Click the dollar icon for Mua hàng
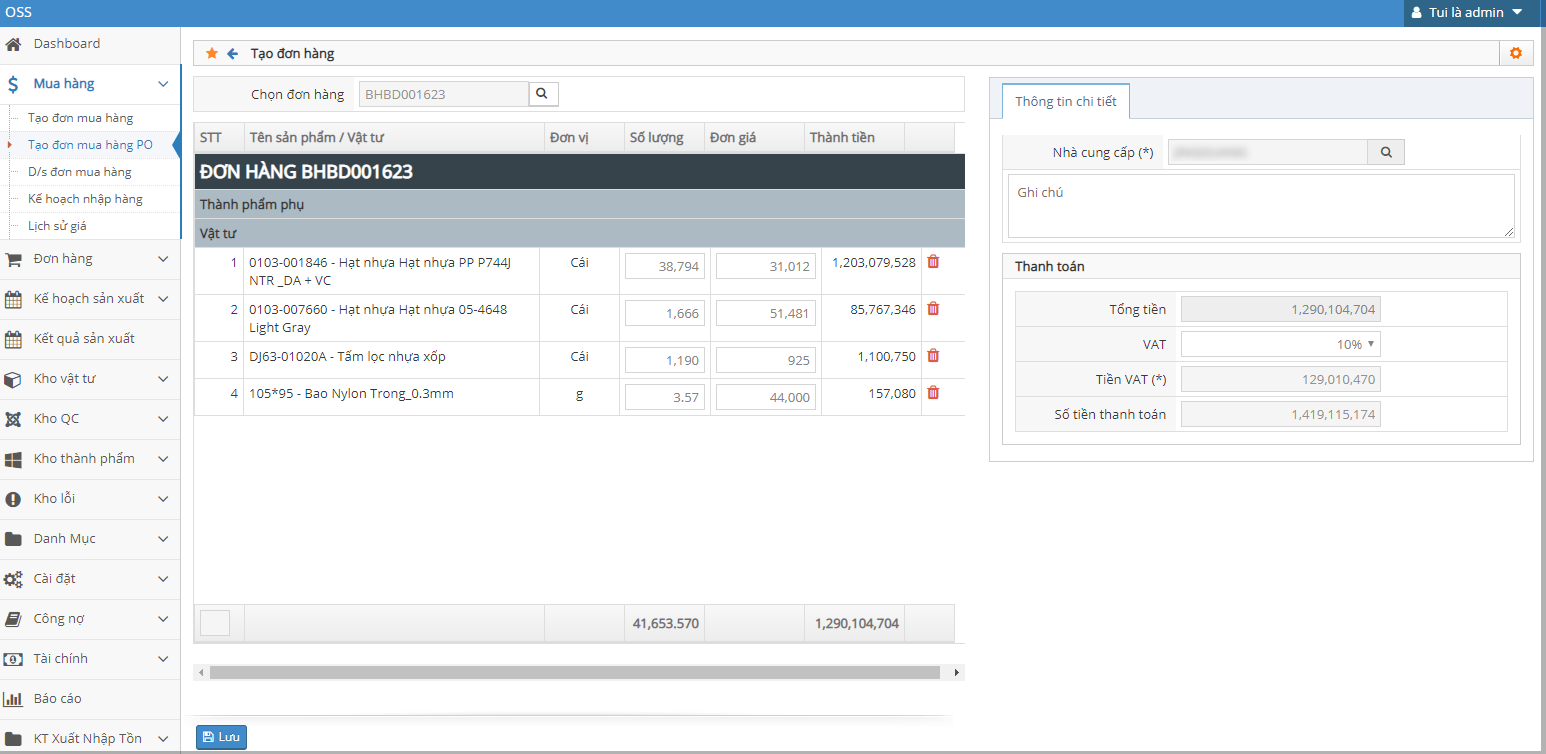Viewport: 1546px width, 754px height. click(13, 84)
